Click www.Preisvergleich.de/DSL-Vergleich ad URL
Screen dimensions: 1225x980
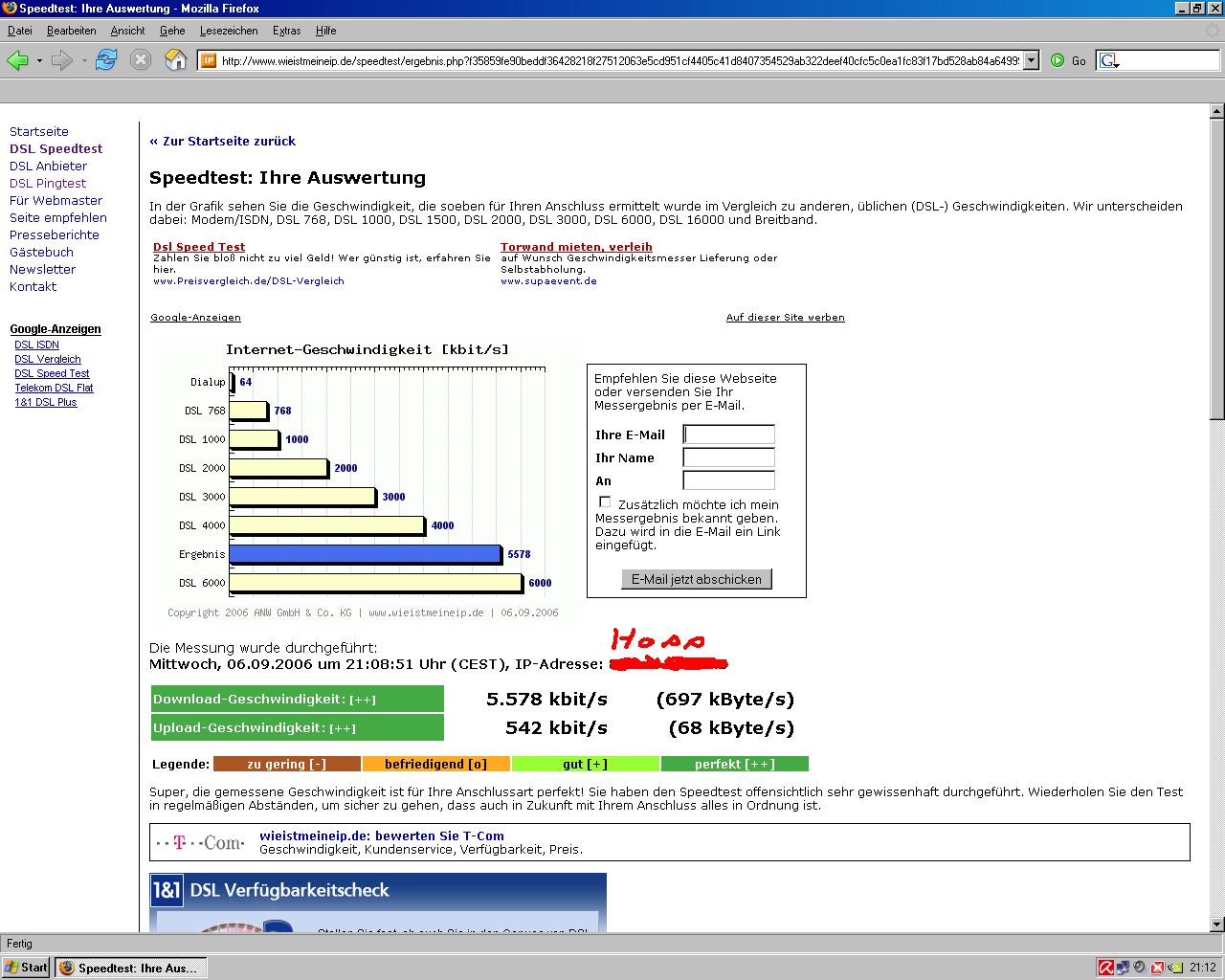tap(249, 281)
